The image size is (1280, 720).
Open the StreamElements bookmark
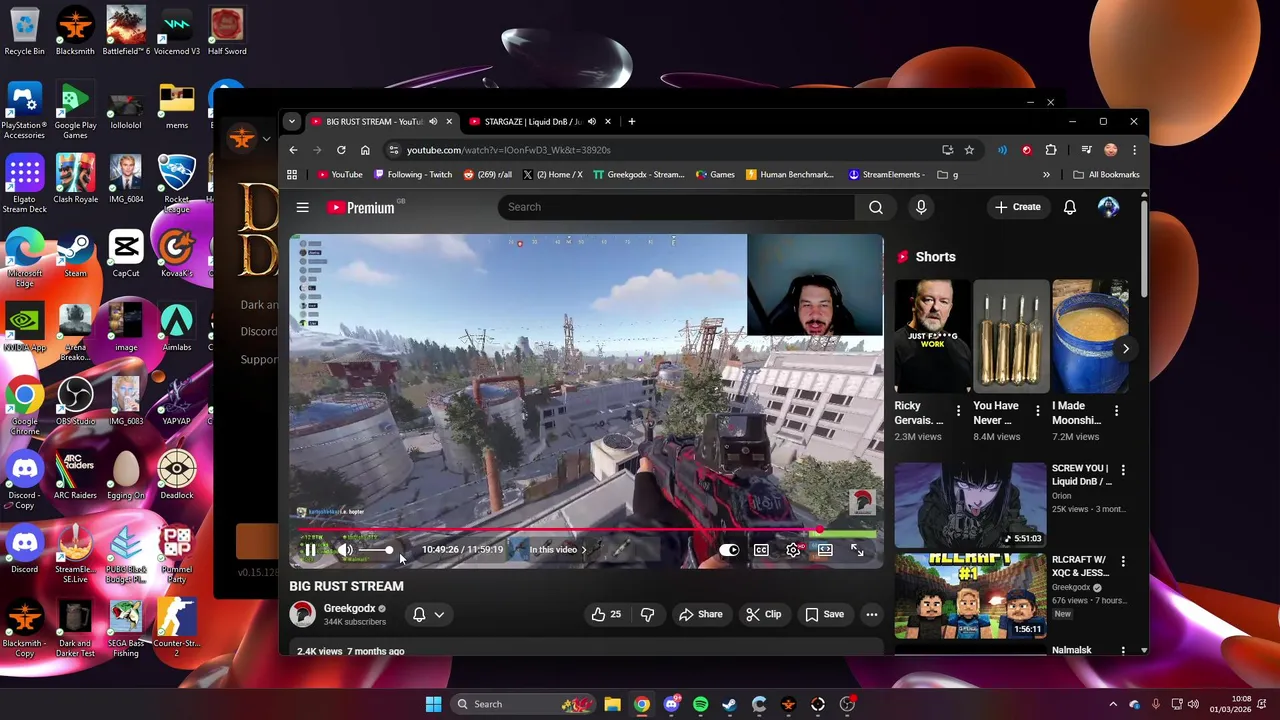pyautogui.click(x=886, y=175)
